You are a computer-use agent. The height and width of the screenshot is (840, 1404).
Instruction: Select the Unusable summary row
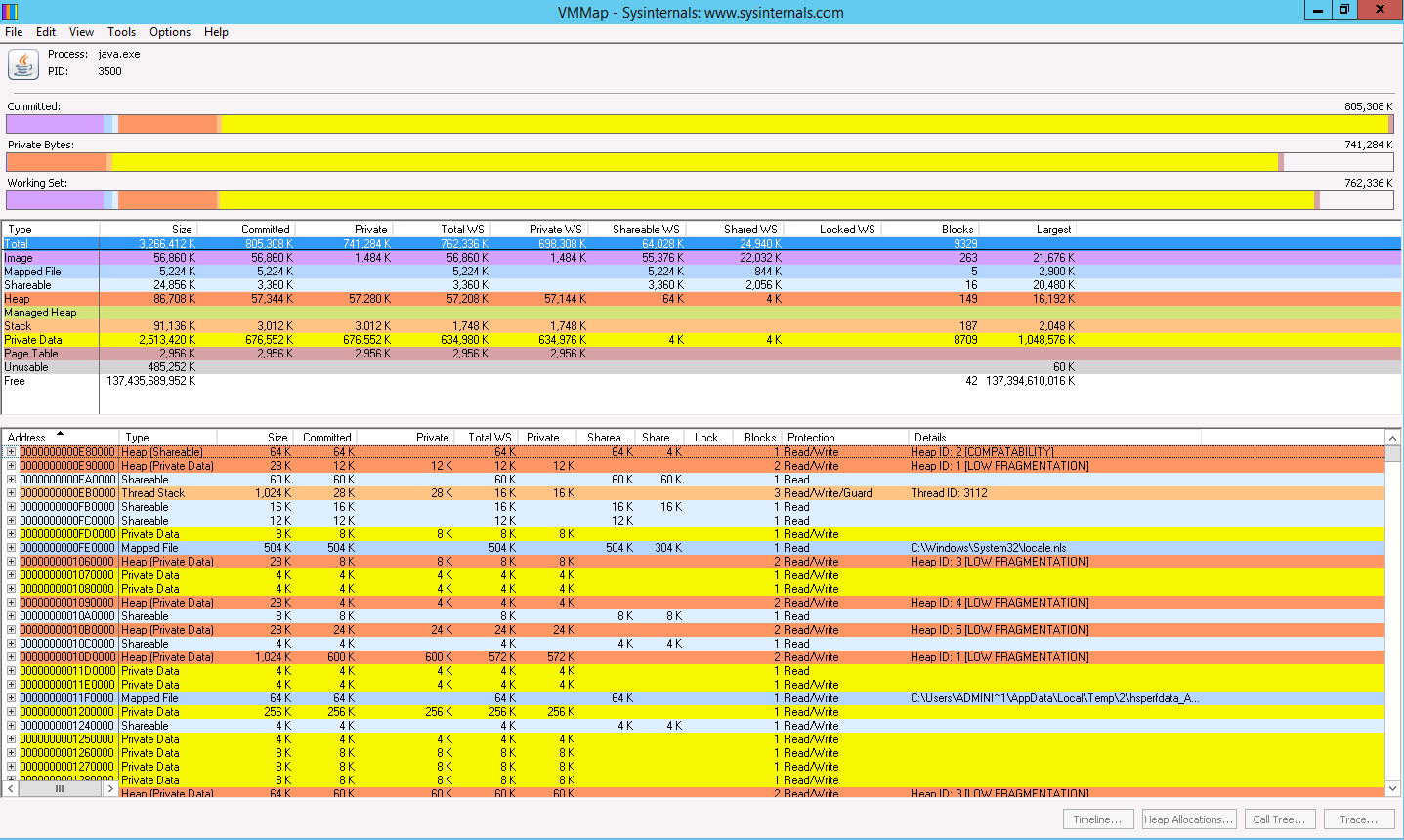click(x=701, y=367)
